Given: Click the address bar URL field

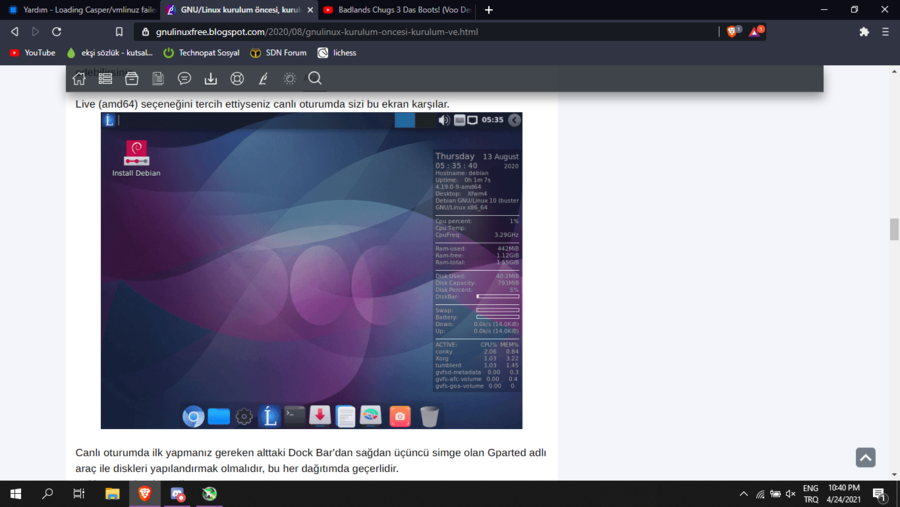Looking at the screenshot, I should 425,32.
